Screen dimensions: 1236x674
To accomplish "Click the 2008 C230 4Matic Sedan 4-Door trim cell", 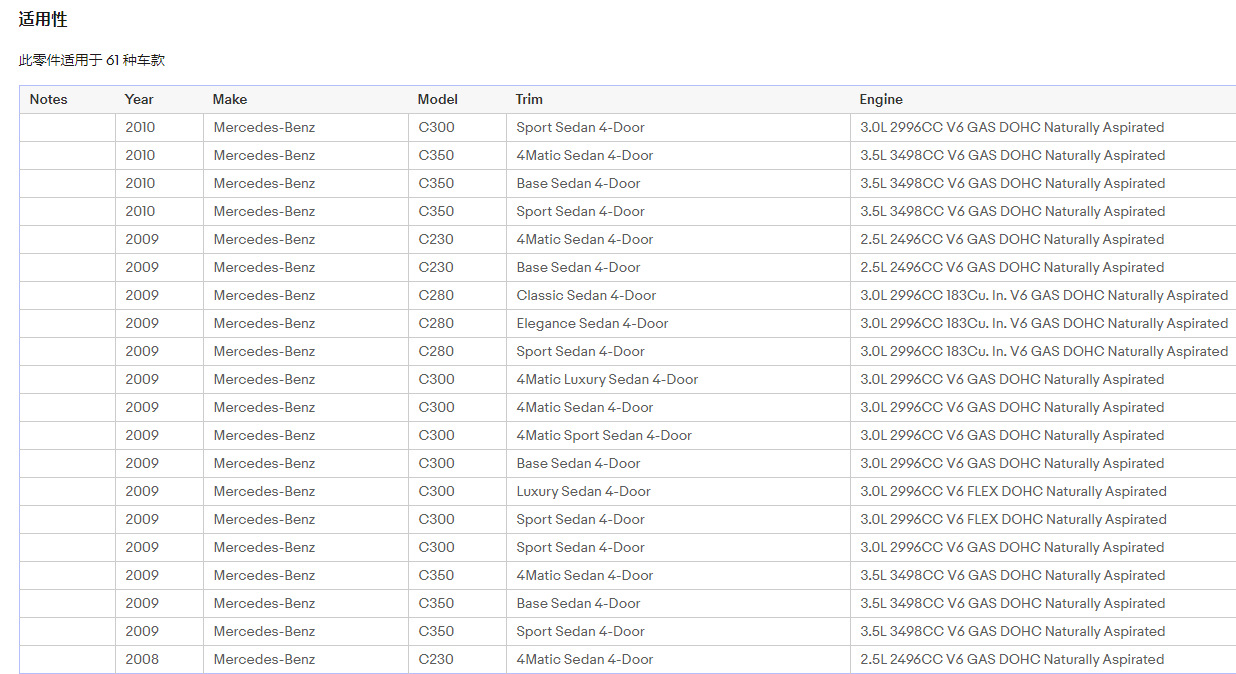I will [678, 660].
